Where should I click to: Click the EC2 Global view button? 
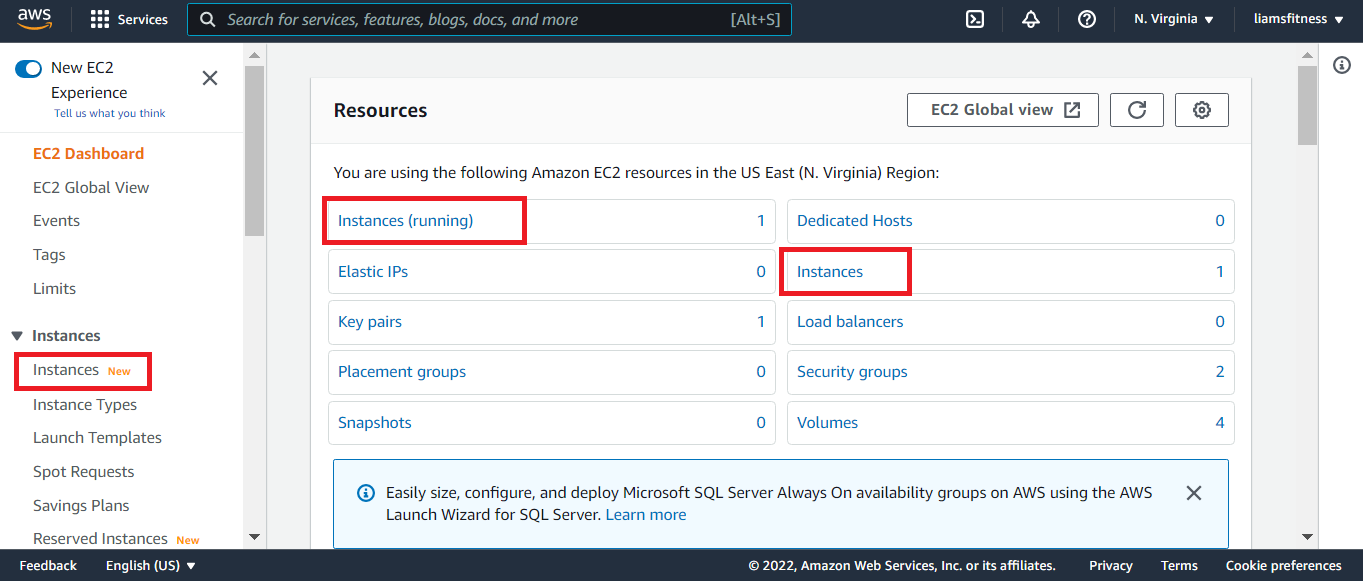(x=1003, y=110)
